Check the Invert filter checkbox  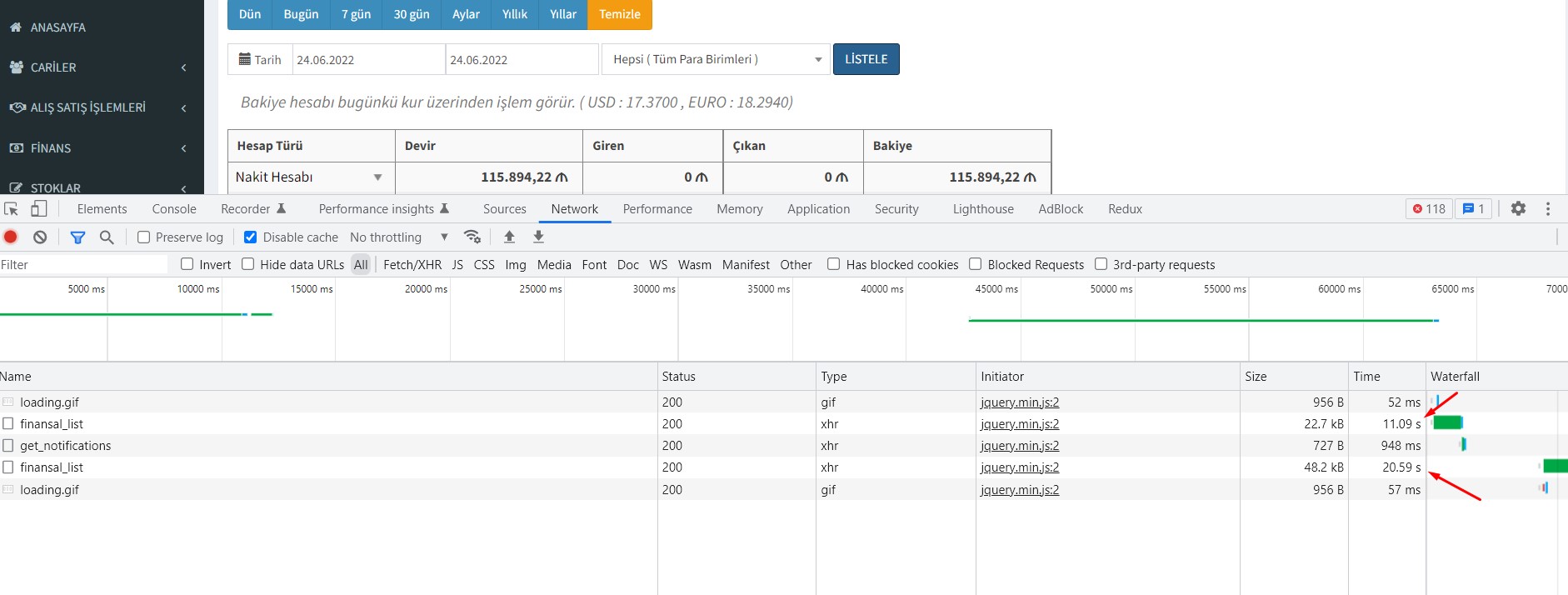click(187, 264)
